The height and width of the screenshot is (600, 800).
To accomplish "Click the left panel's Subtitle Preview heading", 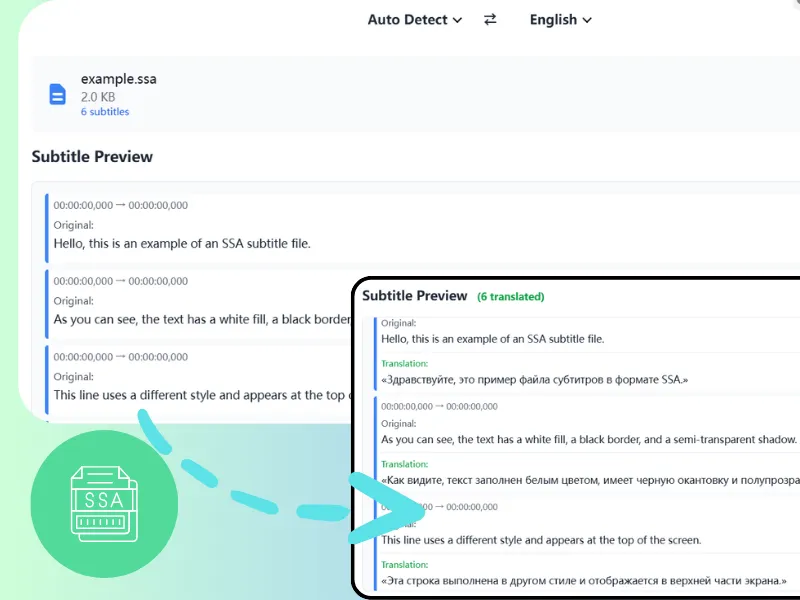I will coord(92,157).
